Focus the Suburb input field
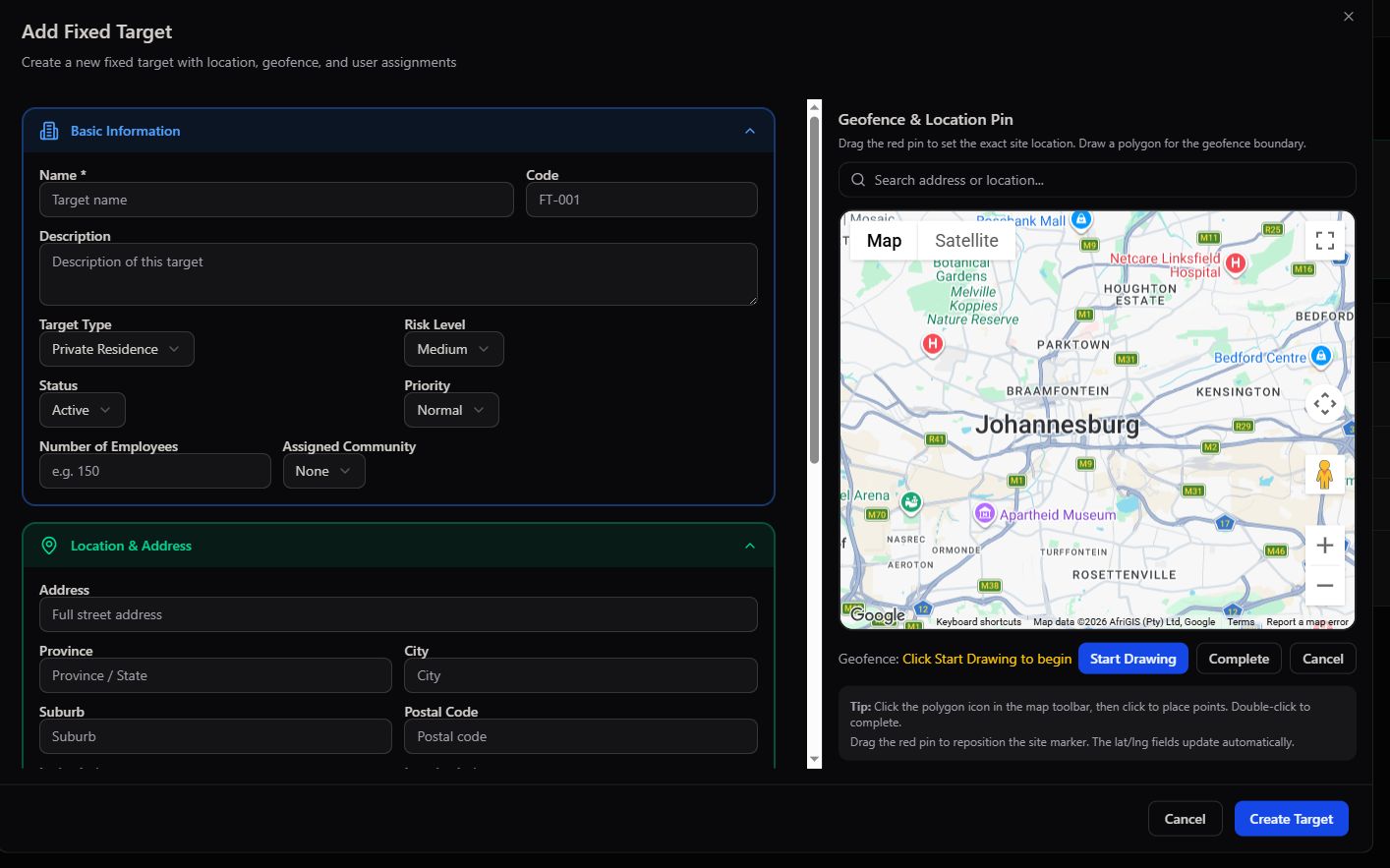Viewport: 1390px width, 868px height. click(215, 736)
